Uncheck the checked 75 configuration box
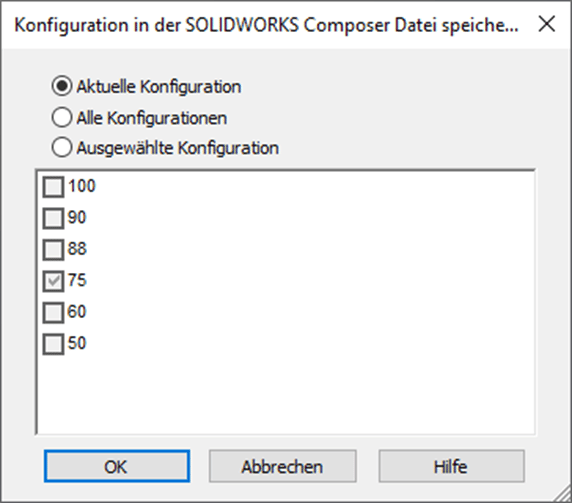 click(53, 281)
